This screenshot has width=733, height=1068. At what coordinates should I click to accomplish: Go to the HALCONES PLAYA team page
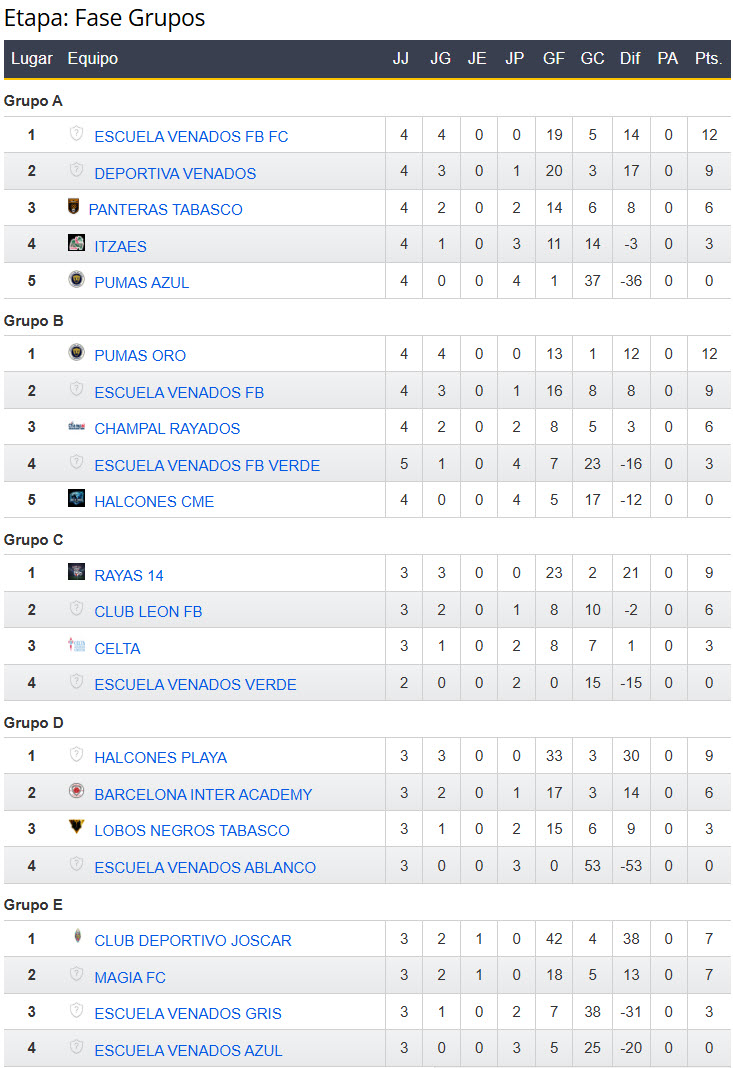tap(160, 757)
